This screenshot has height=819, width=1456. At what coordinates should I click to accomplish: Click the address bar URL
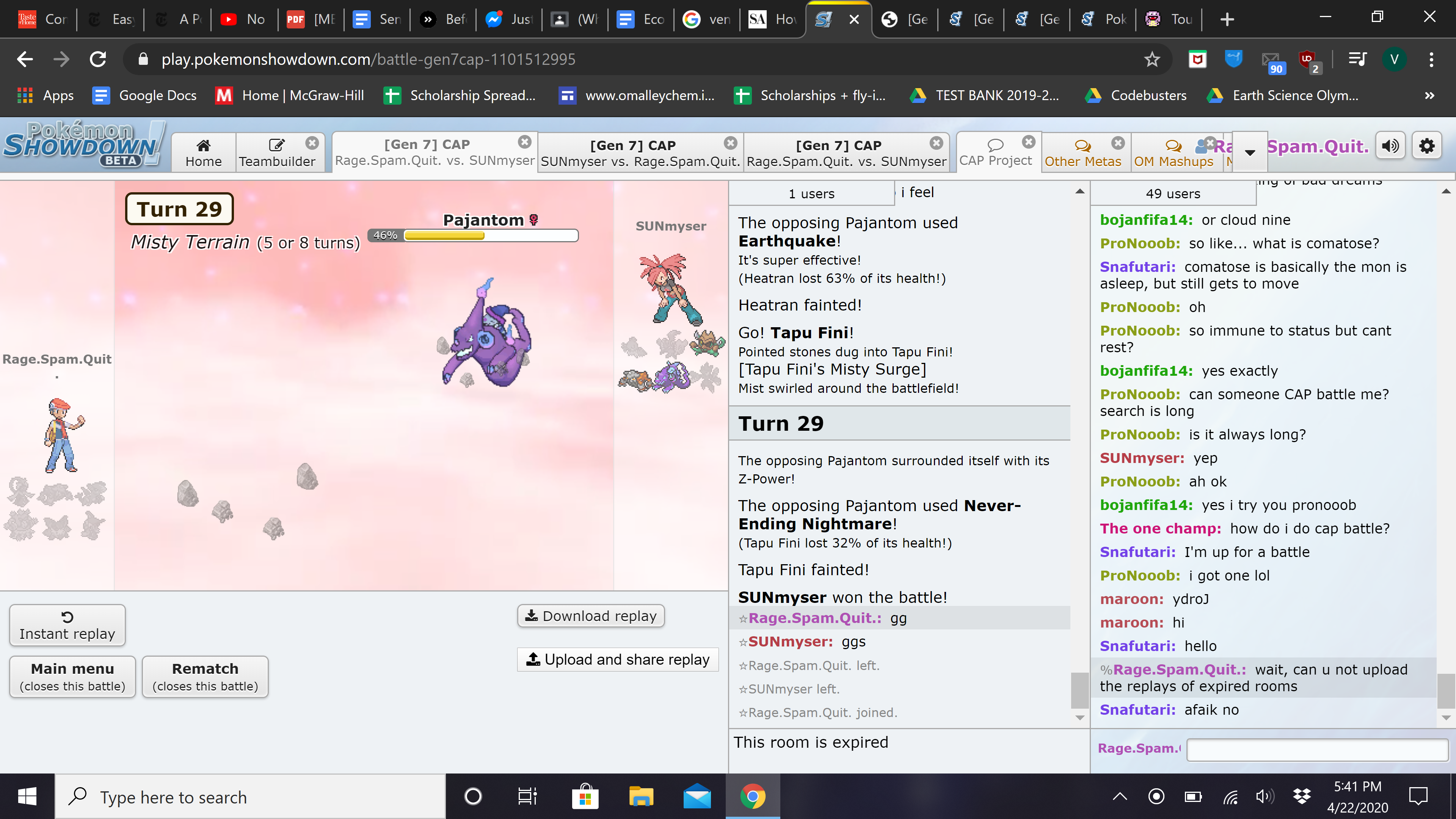368,59
